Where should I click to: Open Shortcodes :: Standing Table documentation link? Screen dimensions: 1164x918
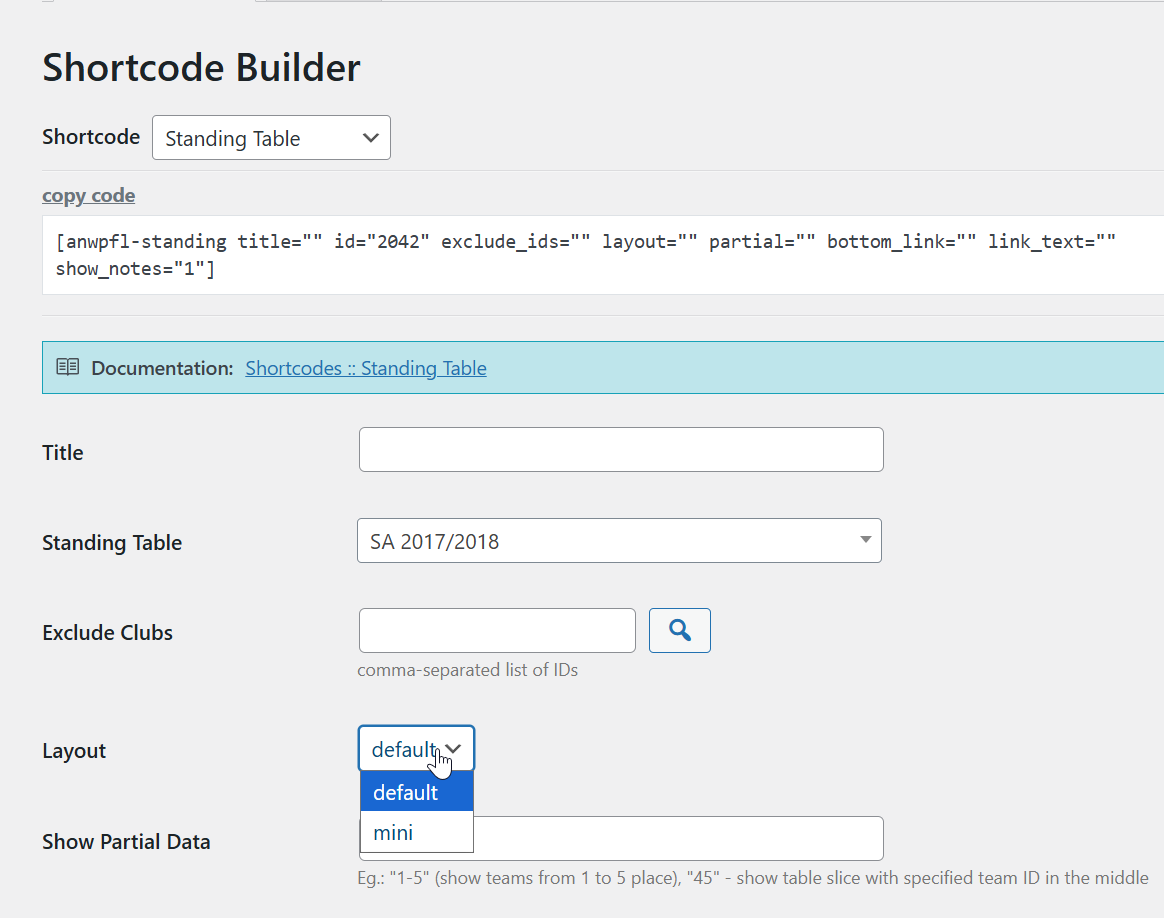pyautogui.click(x=366, y=368)
